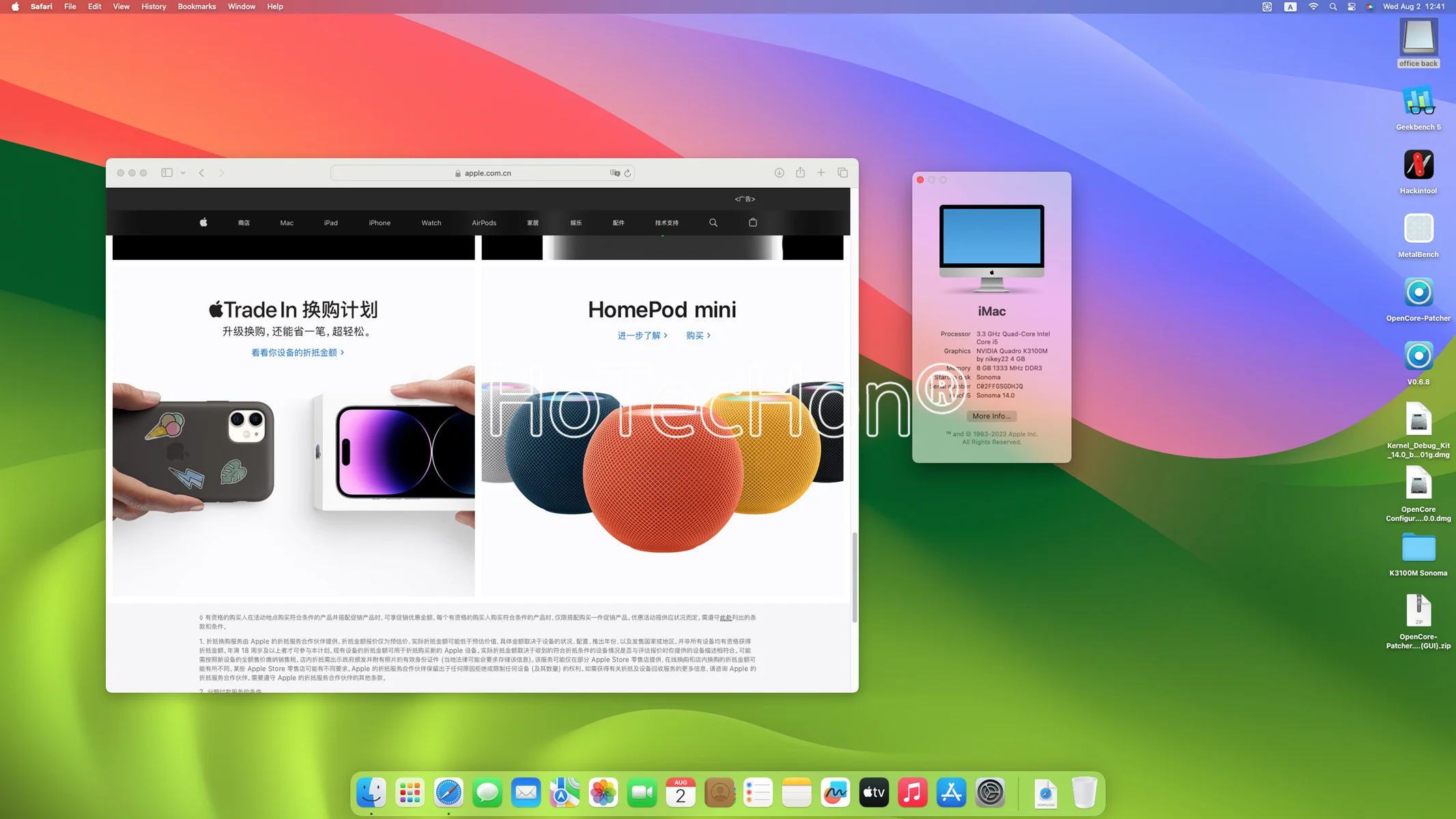Follow the 看看你设备的折抵金额 link
Screen dimensions: 1456x819
(298, 353)
